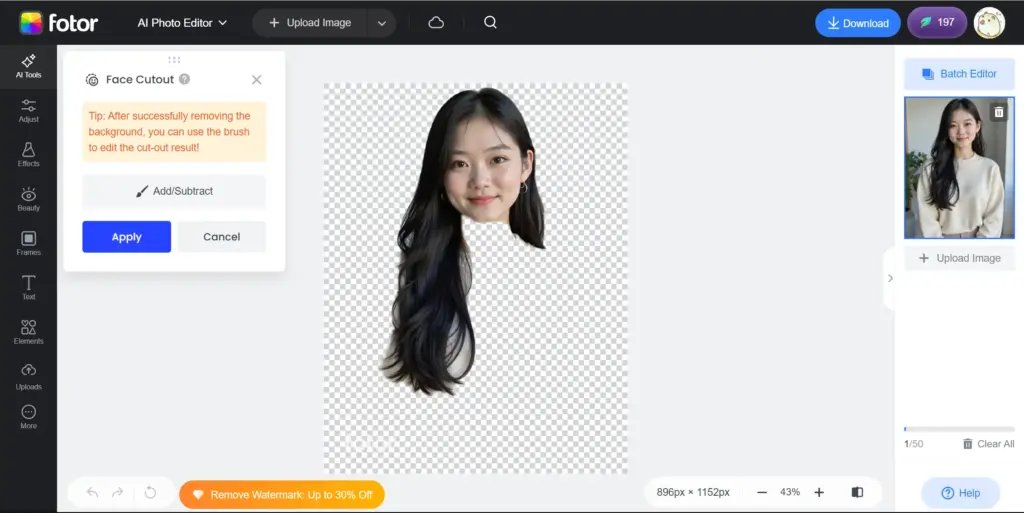Click the Fotor logo
Image resolution: width=1024 pixels, height=513 pixels.
[59, 23]
